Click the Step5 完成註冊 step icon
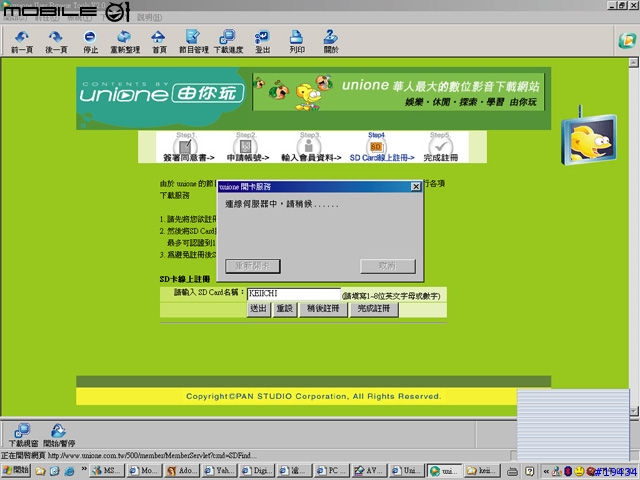Screen dimensions: 640x480 440,147
